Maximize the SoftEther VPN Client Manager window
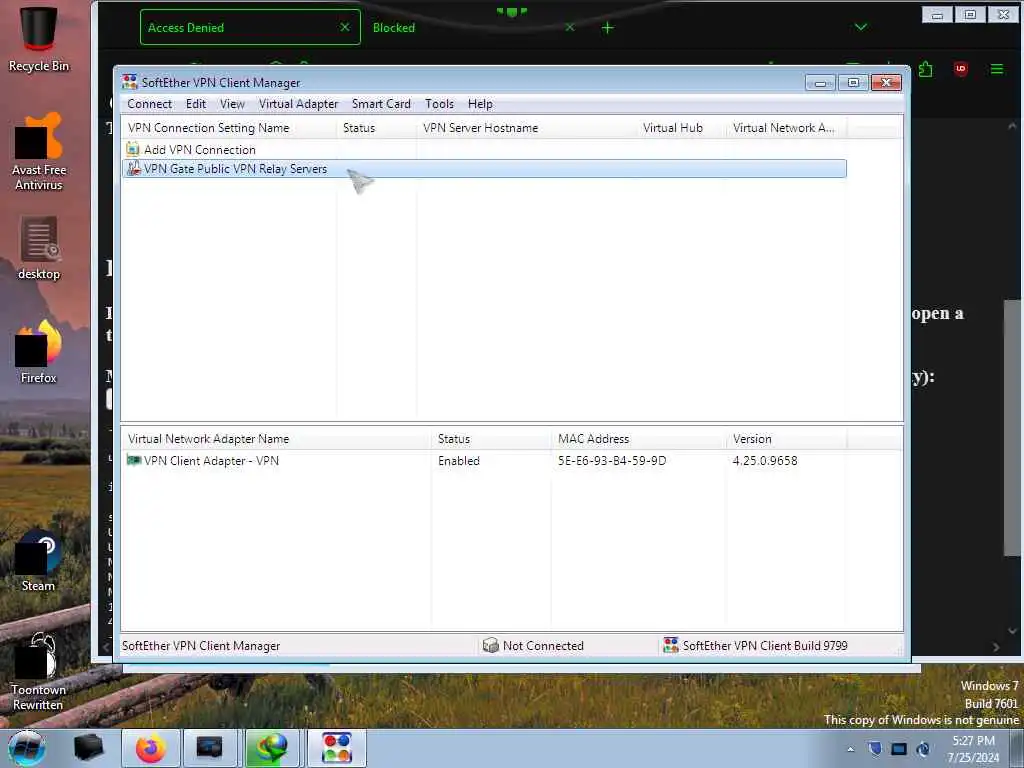The image size is (1024, 768). (x=853, y=82)
